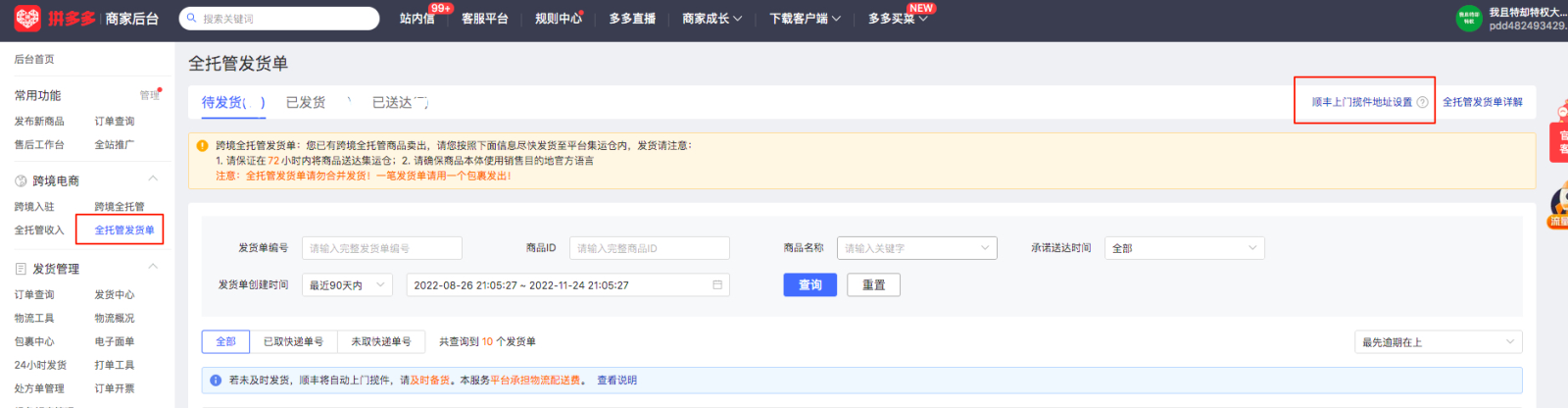Open the 承诺送达时间 dropdown
Image resolution: width=1568 pixels, height=408 pixels.
1184,248
